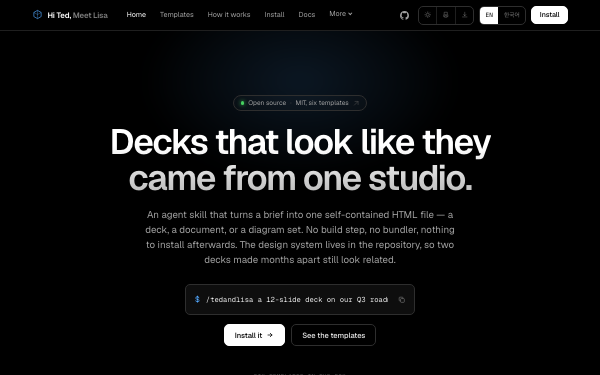Open the Templates nav item
The width and height of the screenshot is (600, 375).
[177, 15]
